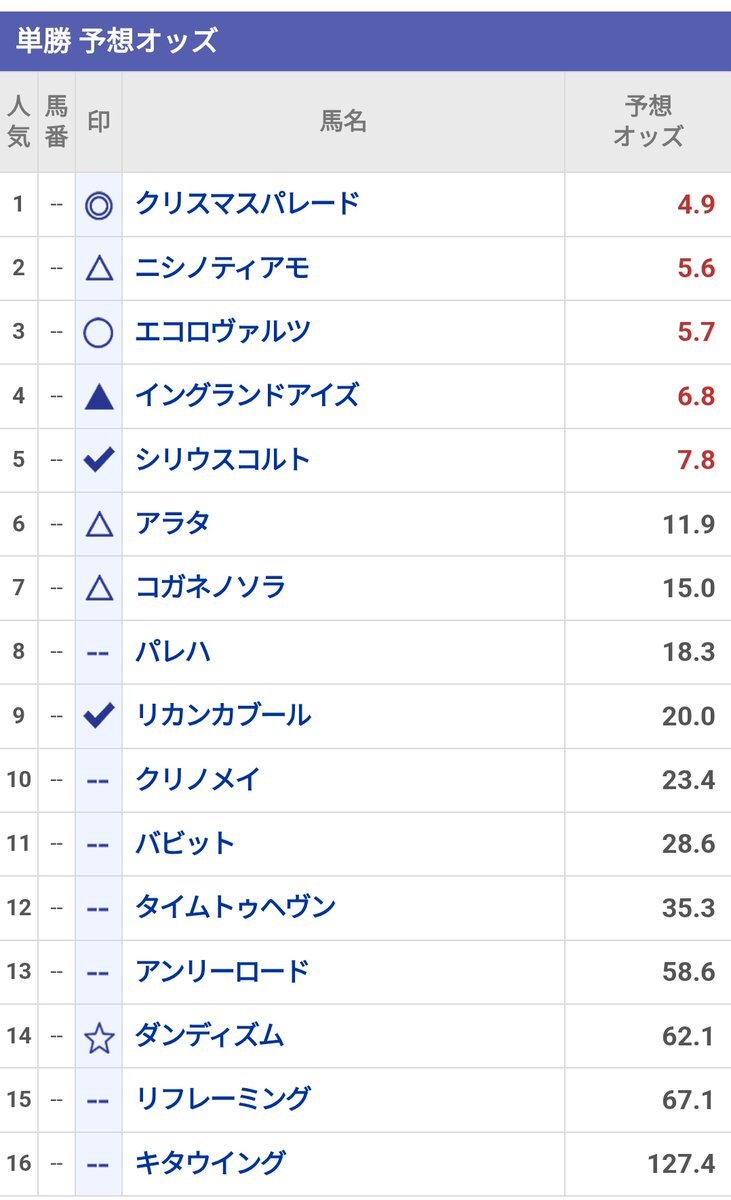Open horse link バビット

click(x=185, y=844)
